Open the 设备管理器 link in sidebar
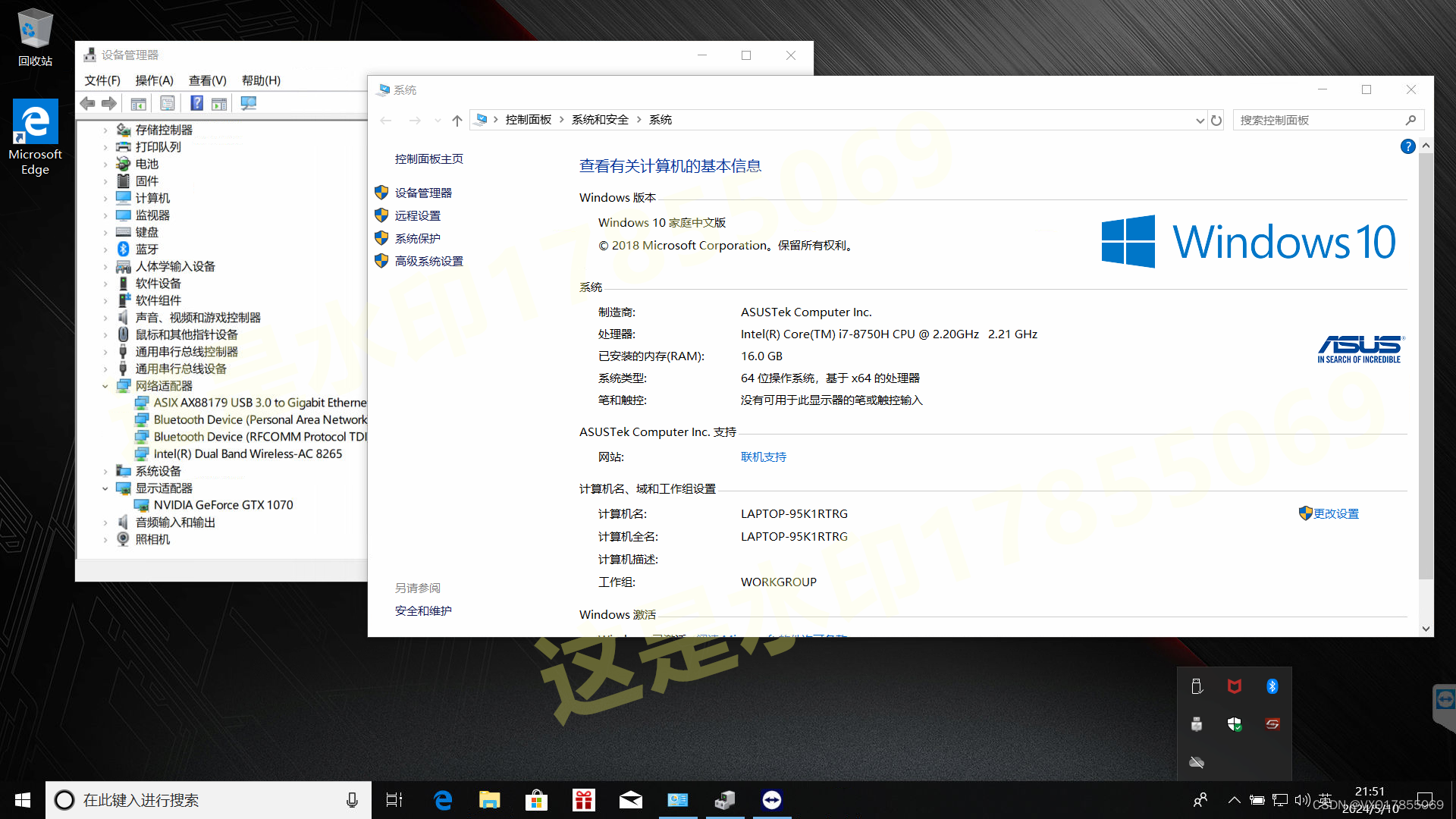 click(423, 193)
